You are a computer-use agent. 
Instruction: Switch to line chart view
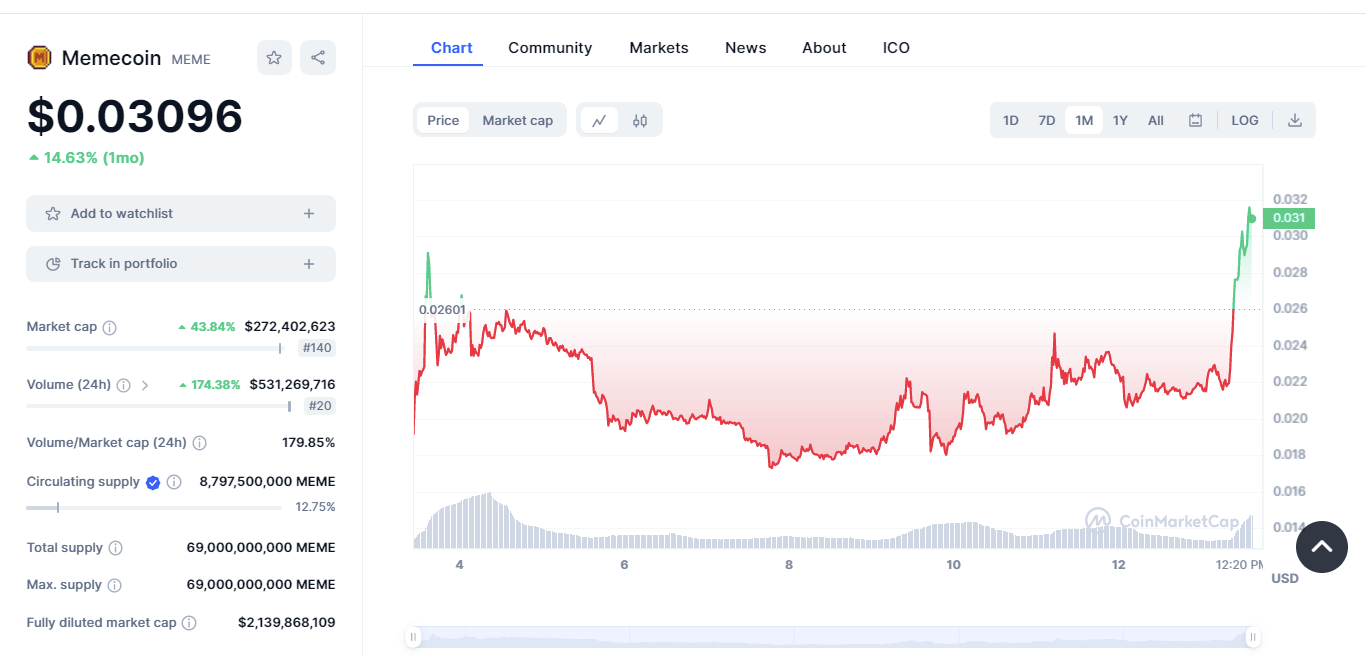599,120
